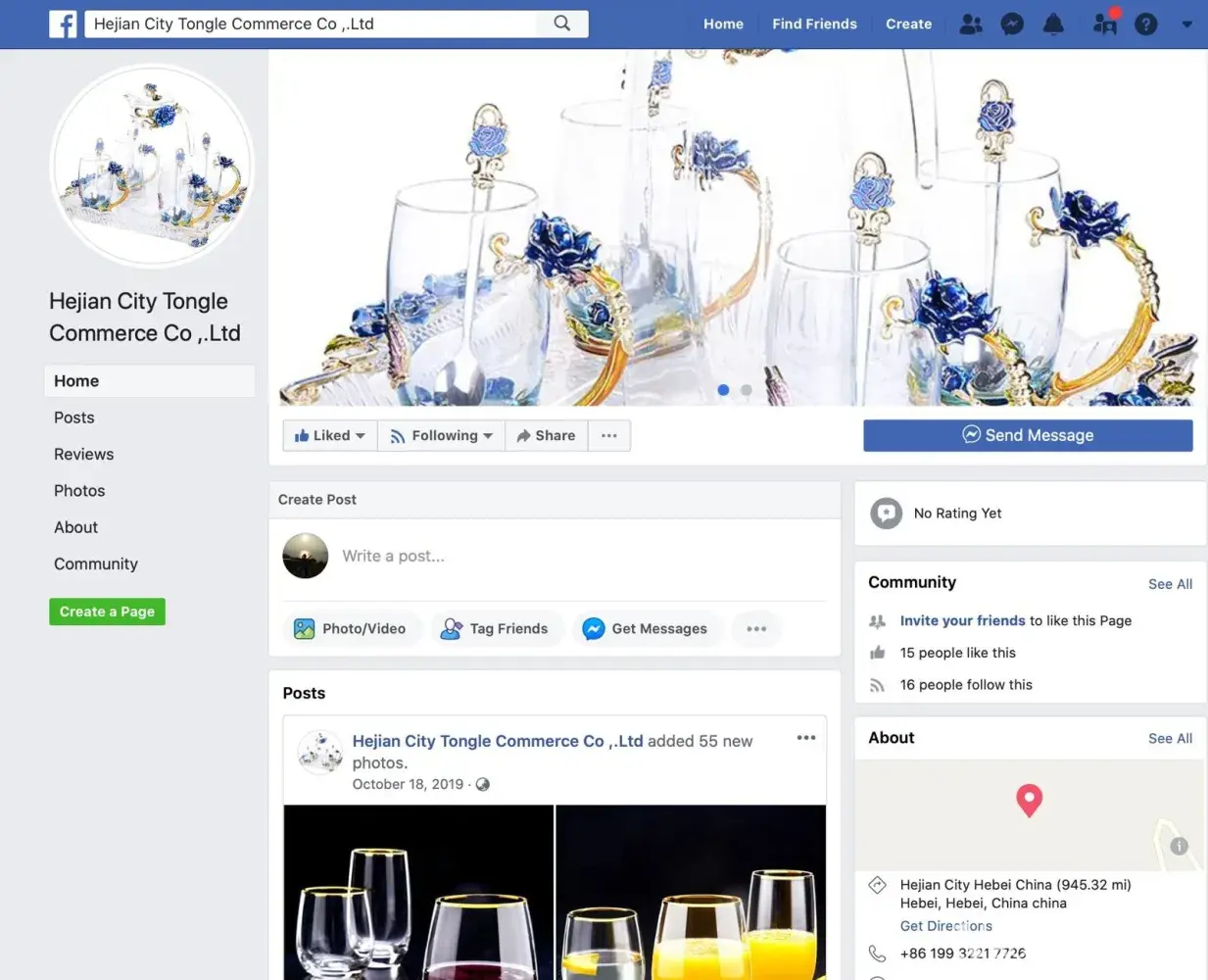Click the No Rating Yet icon
1208x980 pixels.
pos(887,514)
